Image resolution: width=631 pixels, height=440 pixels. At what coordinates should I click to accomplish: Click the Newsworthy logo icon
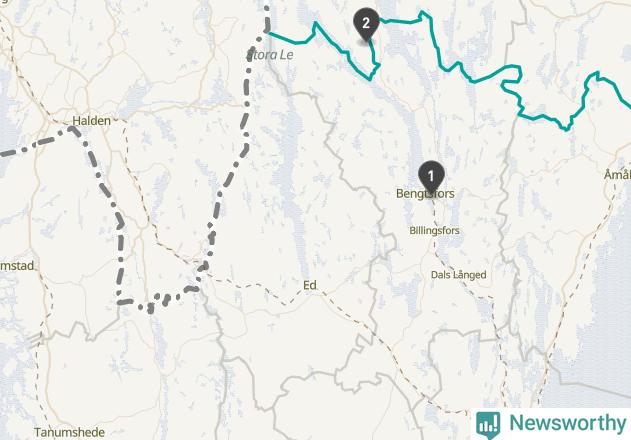coord(488,424)
